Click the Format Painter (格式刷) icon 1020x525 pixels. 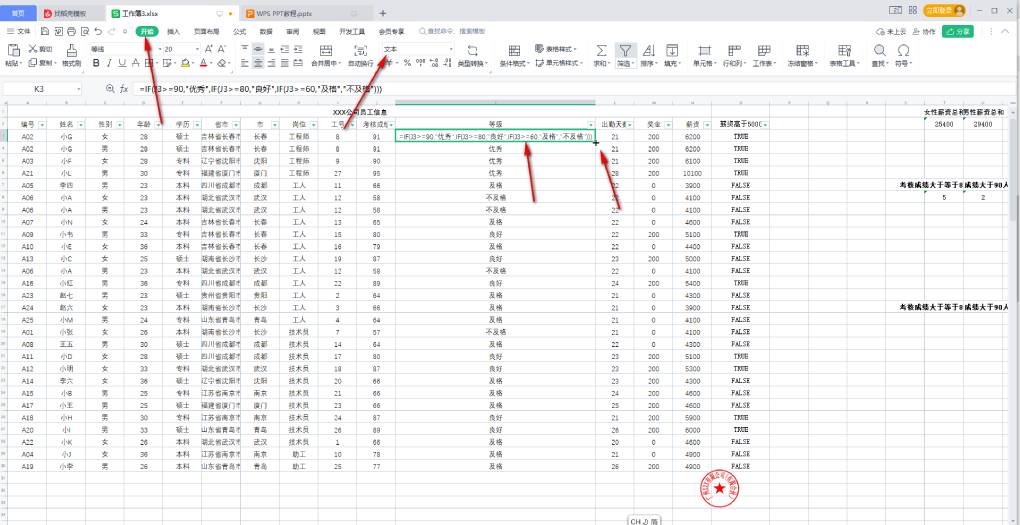tap(72, 50)
